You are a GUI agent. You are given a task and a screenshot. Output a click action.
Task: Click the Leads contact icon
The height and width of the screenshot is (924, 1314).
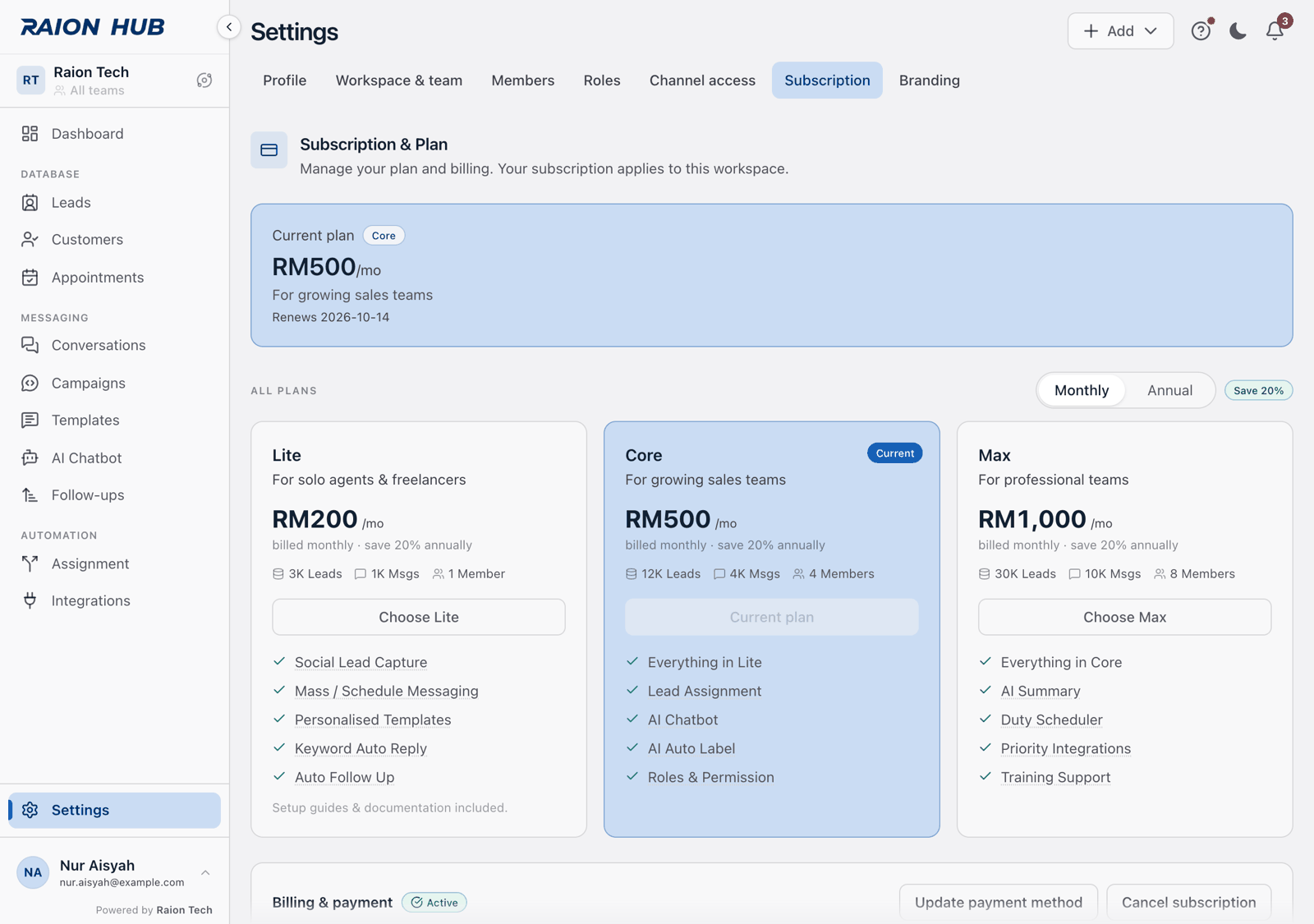[30, 203]
